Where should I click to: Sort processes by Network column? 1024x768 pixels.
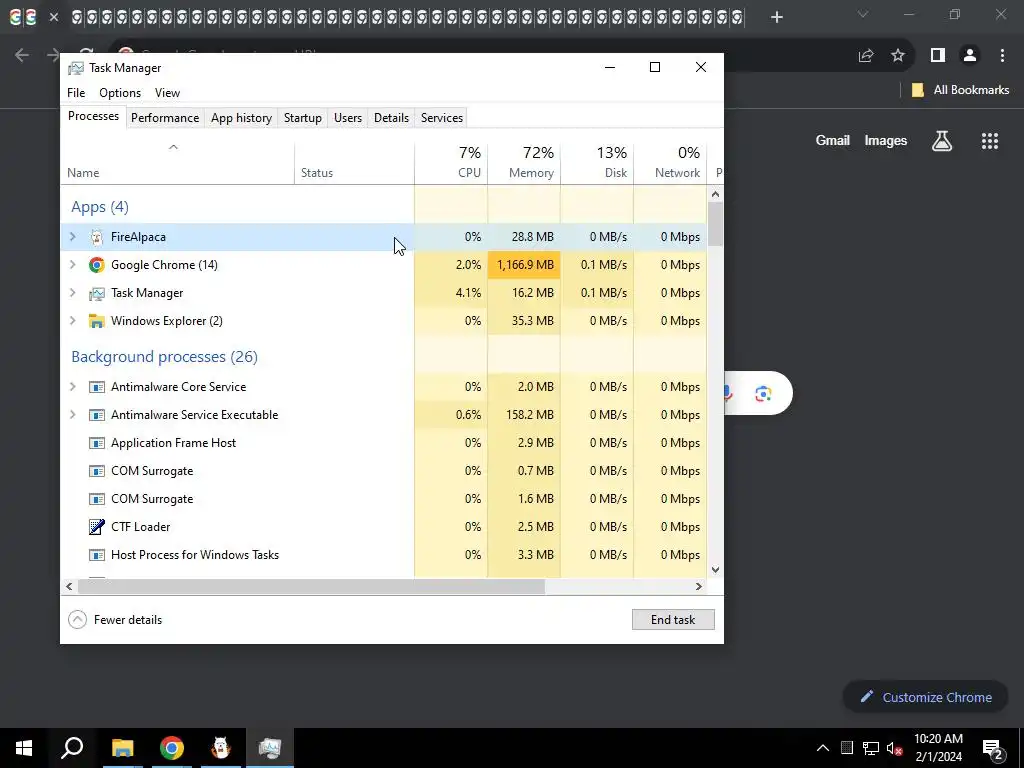coord(671,162)
